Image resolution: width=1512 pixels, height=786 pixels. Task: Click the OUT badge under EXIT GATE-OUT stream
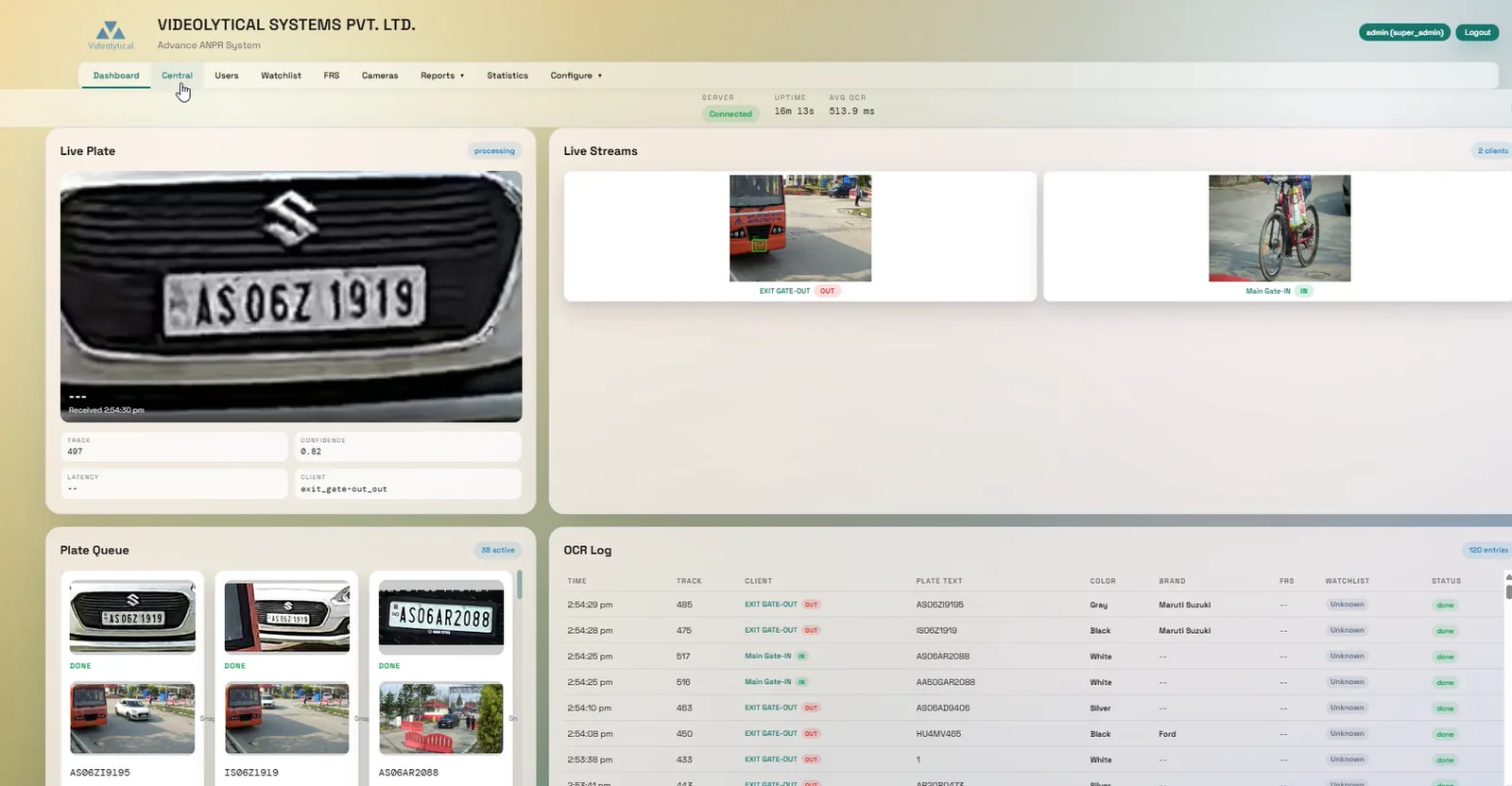(x=827, y=291)
